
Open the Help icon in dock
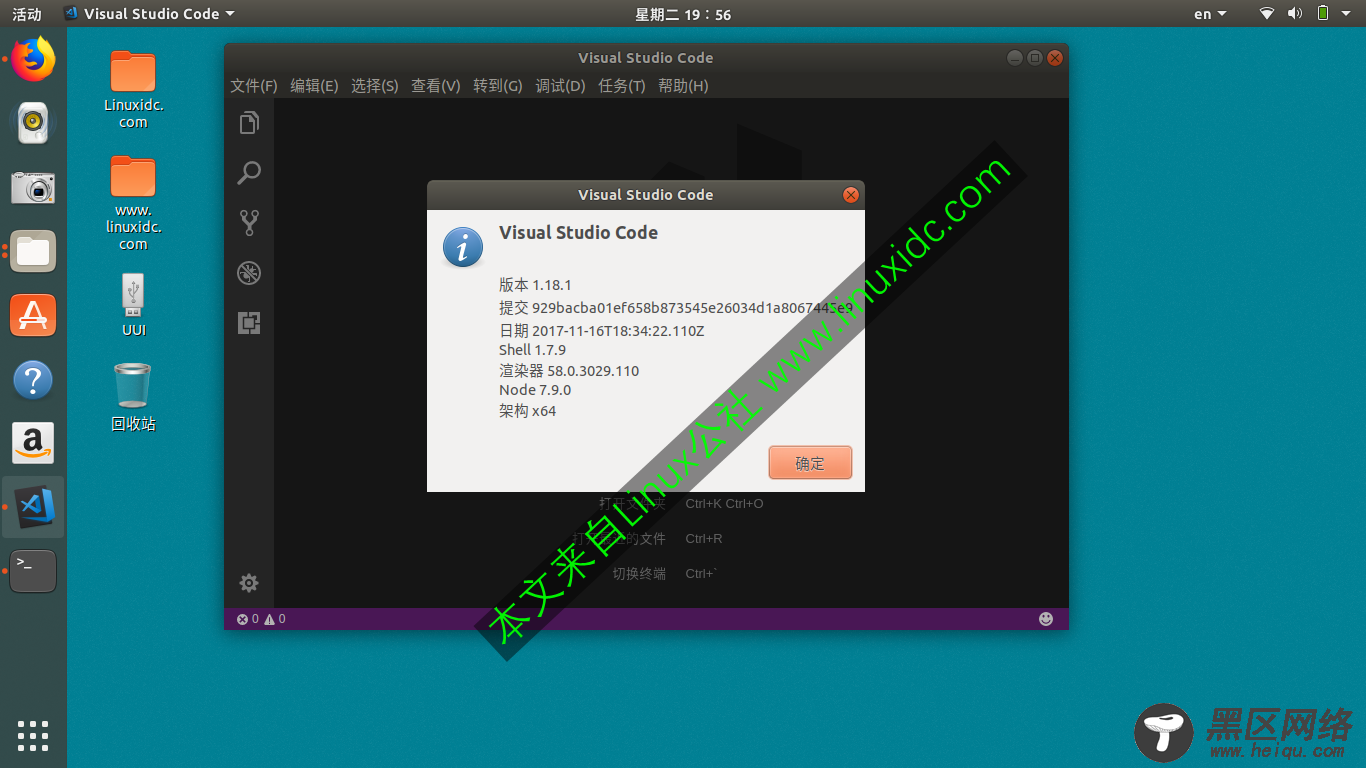(33, 380)
